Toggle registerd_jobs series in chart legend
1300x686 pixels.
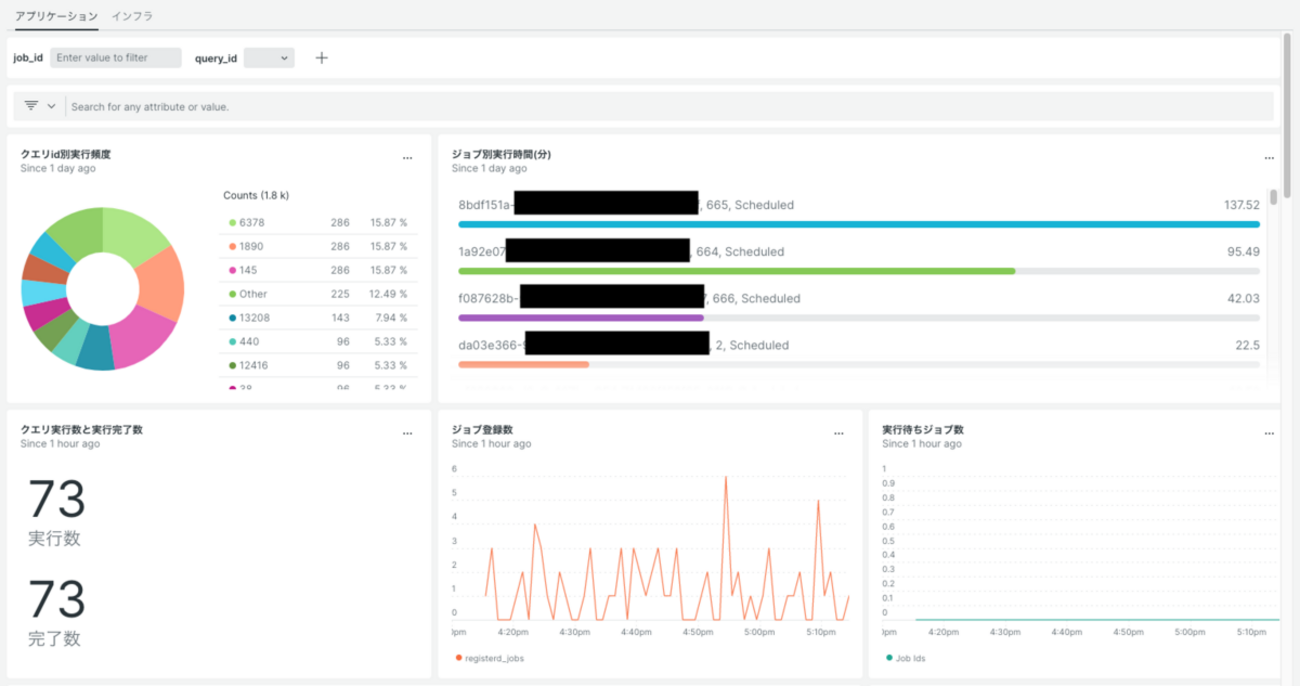(490, 658)
